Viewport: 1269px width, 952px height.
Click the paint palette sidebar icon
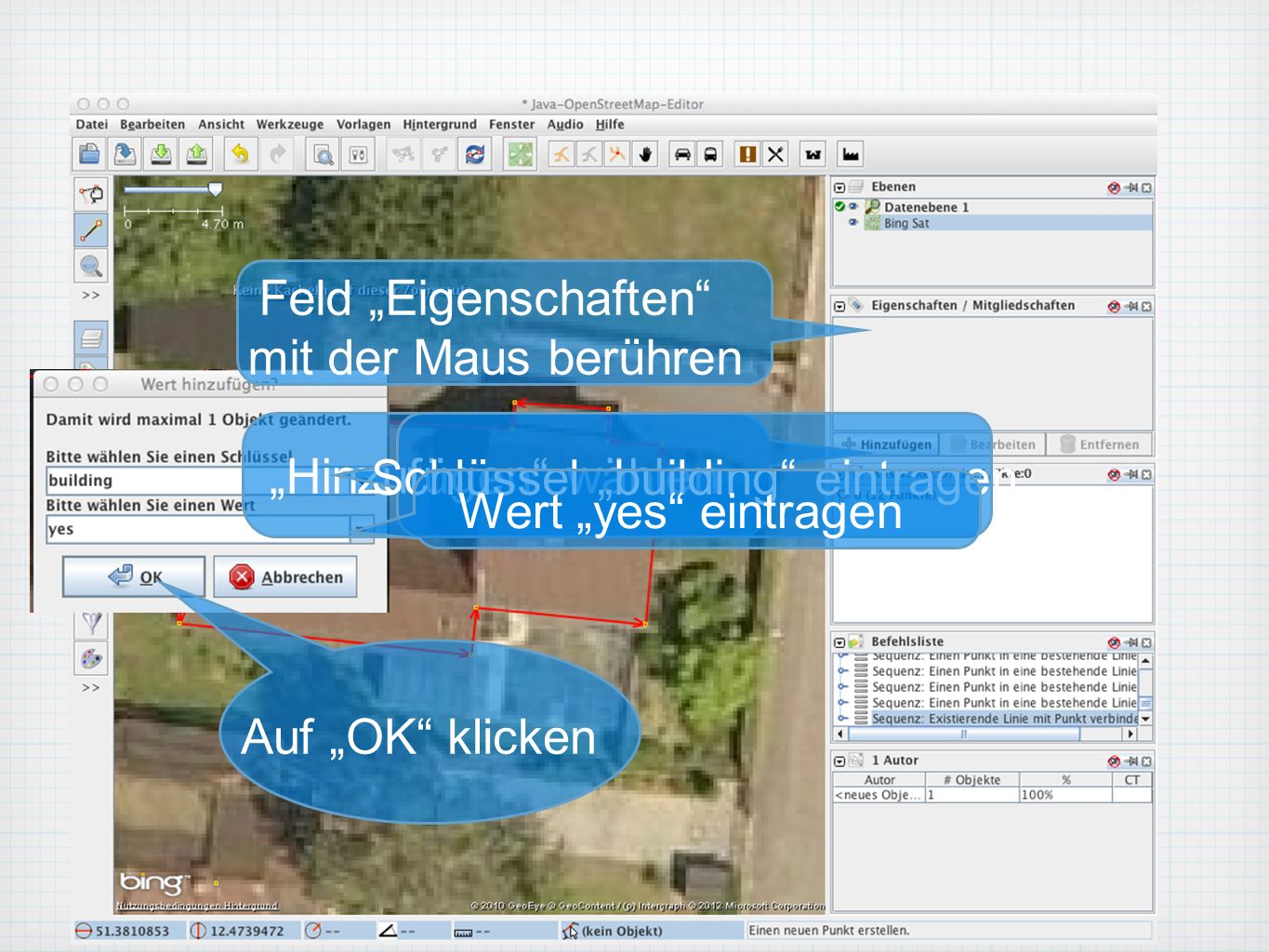point(91,658)
